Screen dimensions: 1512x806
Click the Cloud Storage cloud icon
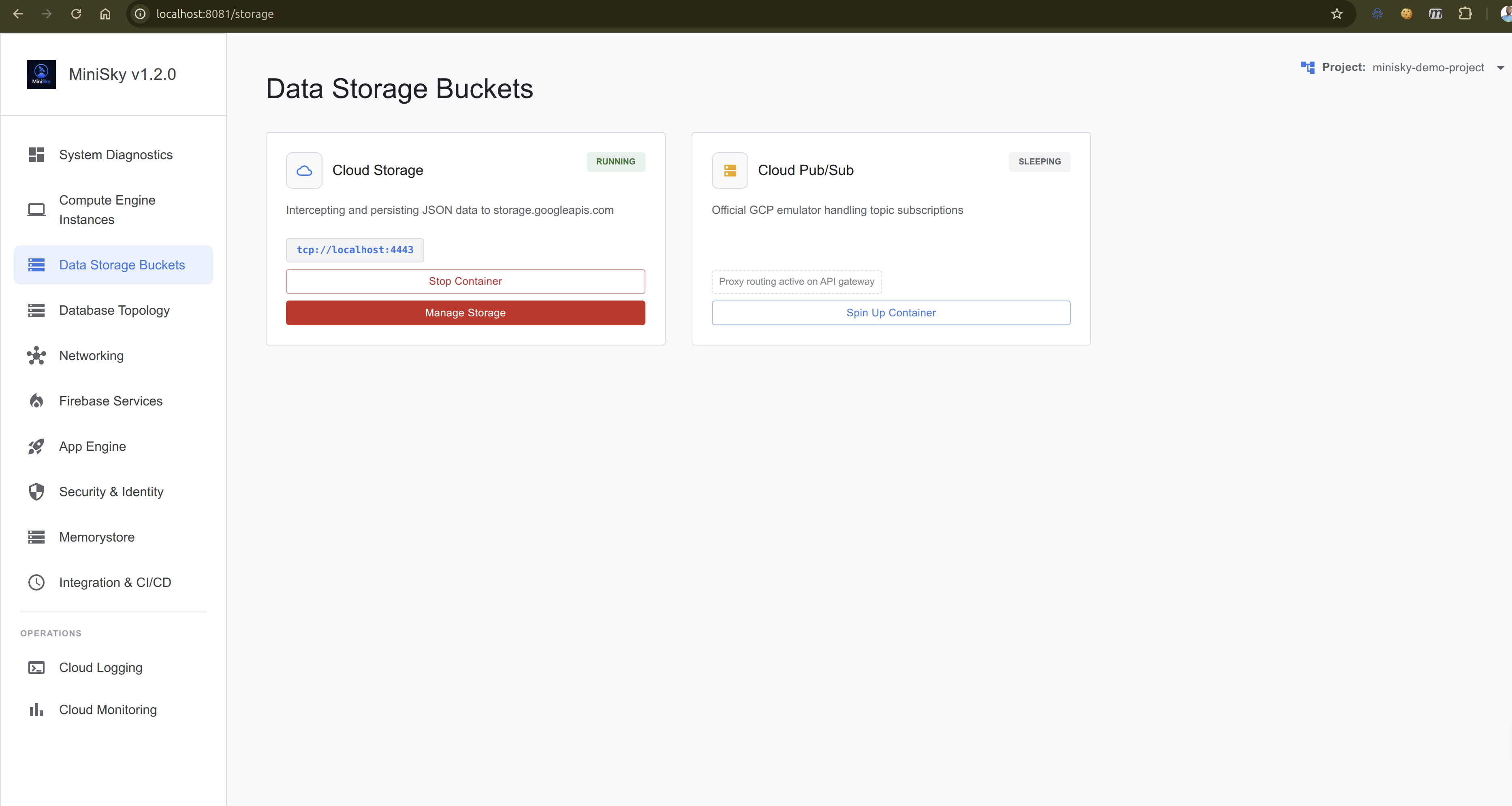point(304,171)
